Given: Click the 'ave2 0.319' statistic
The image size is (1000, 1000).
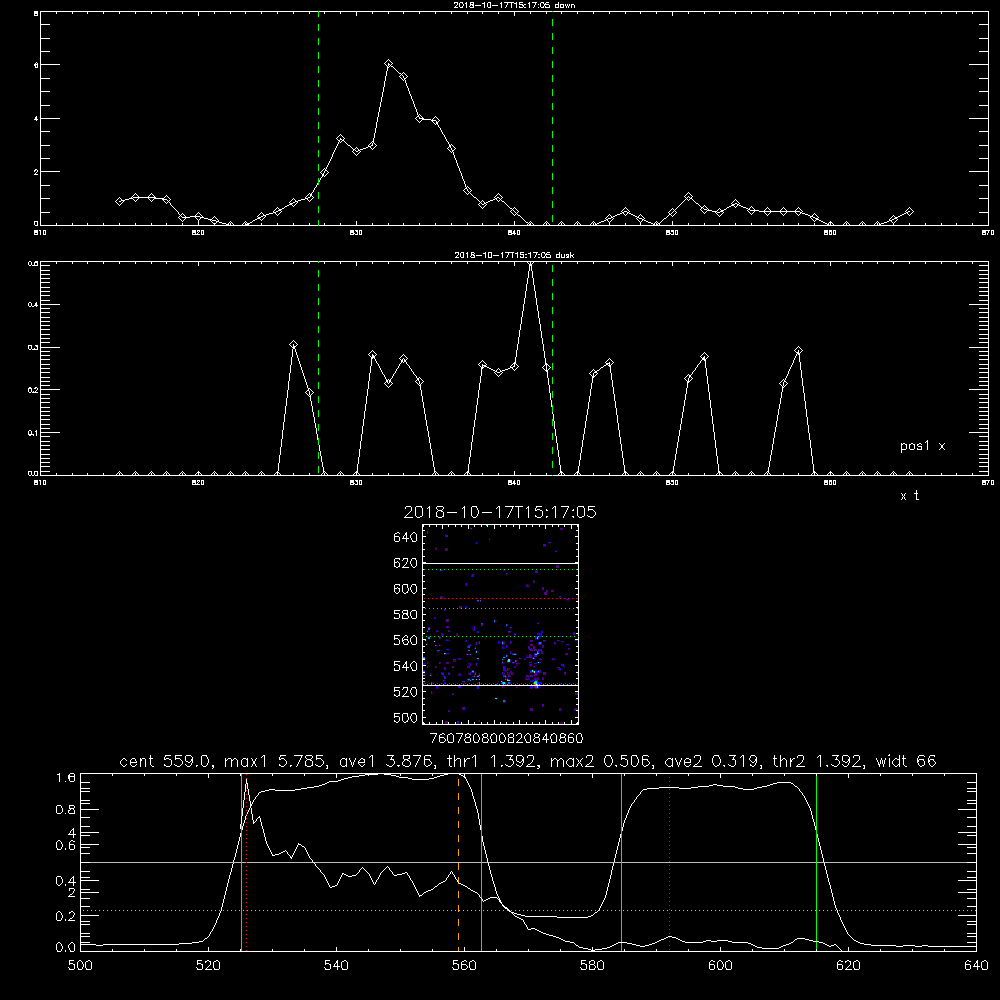Looking at the screenshot, I should (x=712, y=761).
